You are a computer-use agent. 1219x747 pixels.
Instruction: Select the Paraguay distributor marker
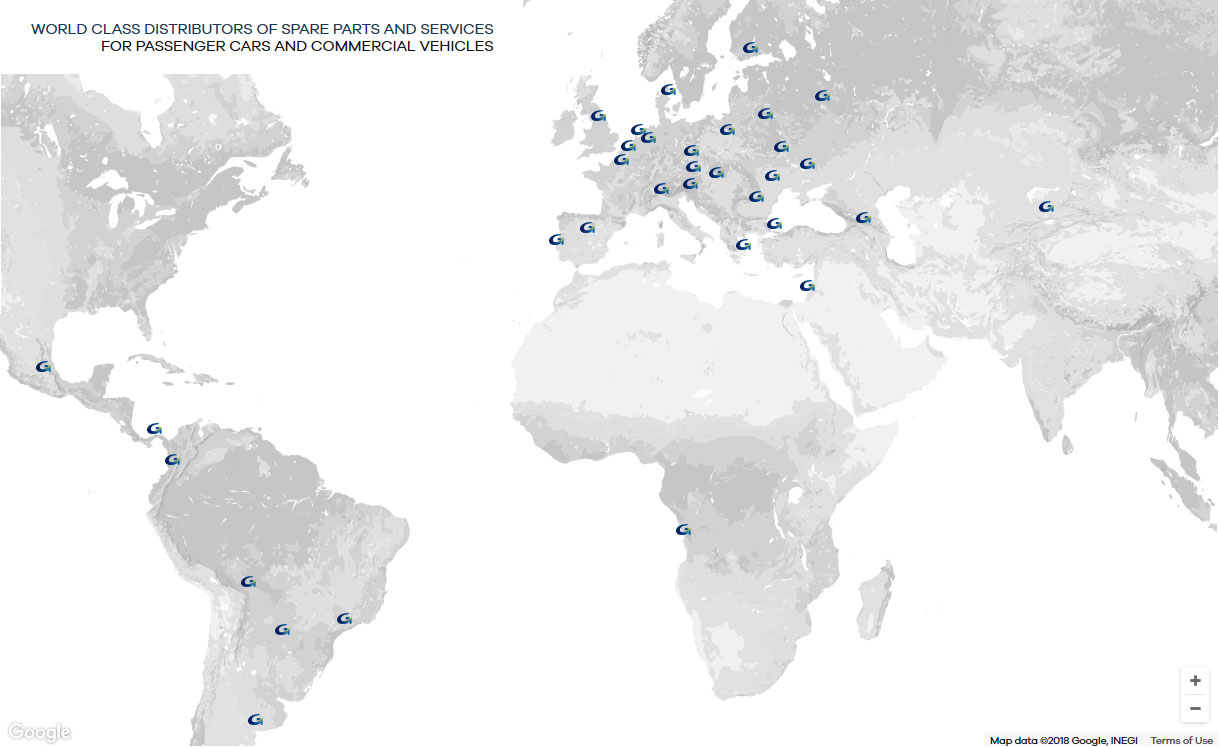click(282, 630)
